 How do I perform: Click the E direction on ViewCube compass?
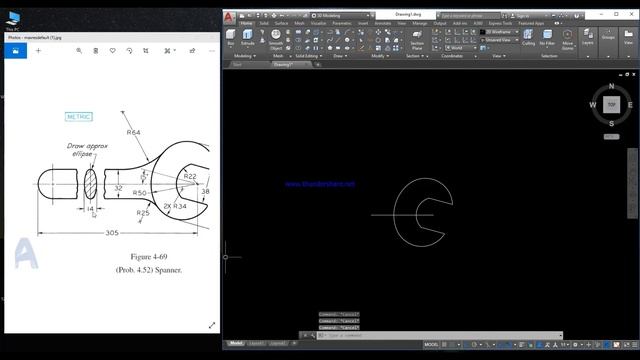pyautogui.click(x=630, y=105)
